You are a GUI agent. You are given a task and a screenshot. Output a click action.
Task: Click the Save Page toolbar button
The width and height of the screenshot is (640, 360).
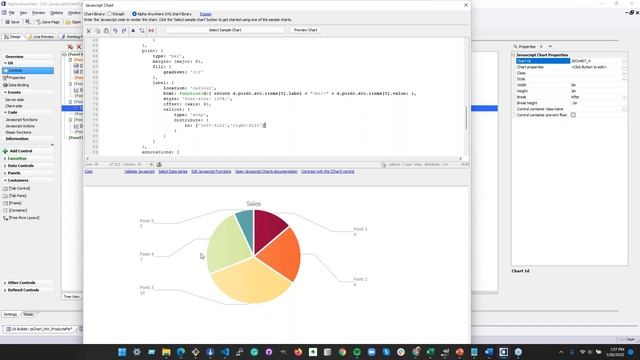coord(48,22)
